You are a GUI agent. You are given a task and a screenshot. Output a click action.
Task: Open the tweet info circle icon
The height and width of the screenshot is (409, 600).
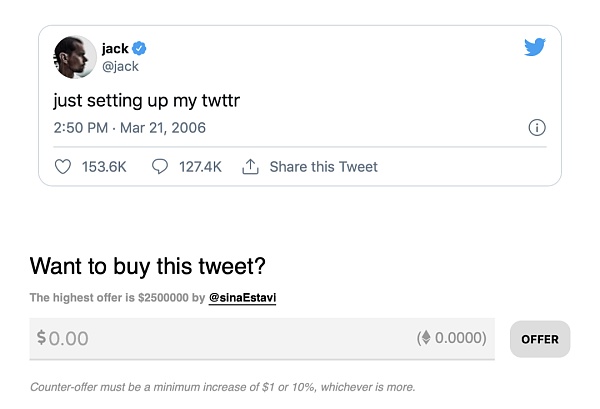coord(536,128)
